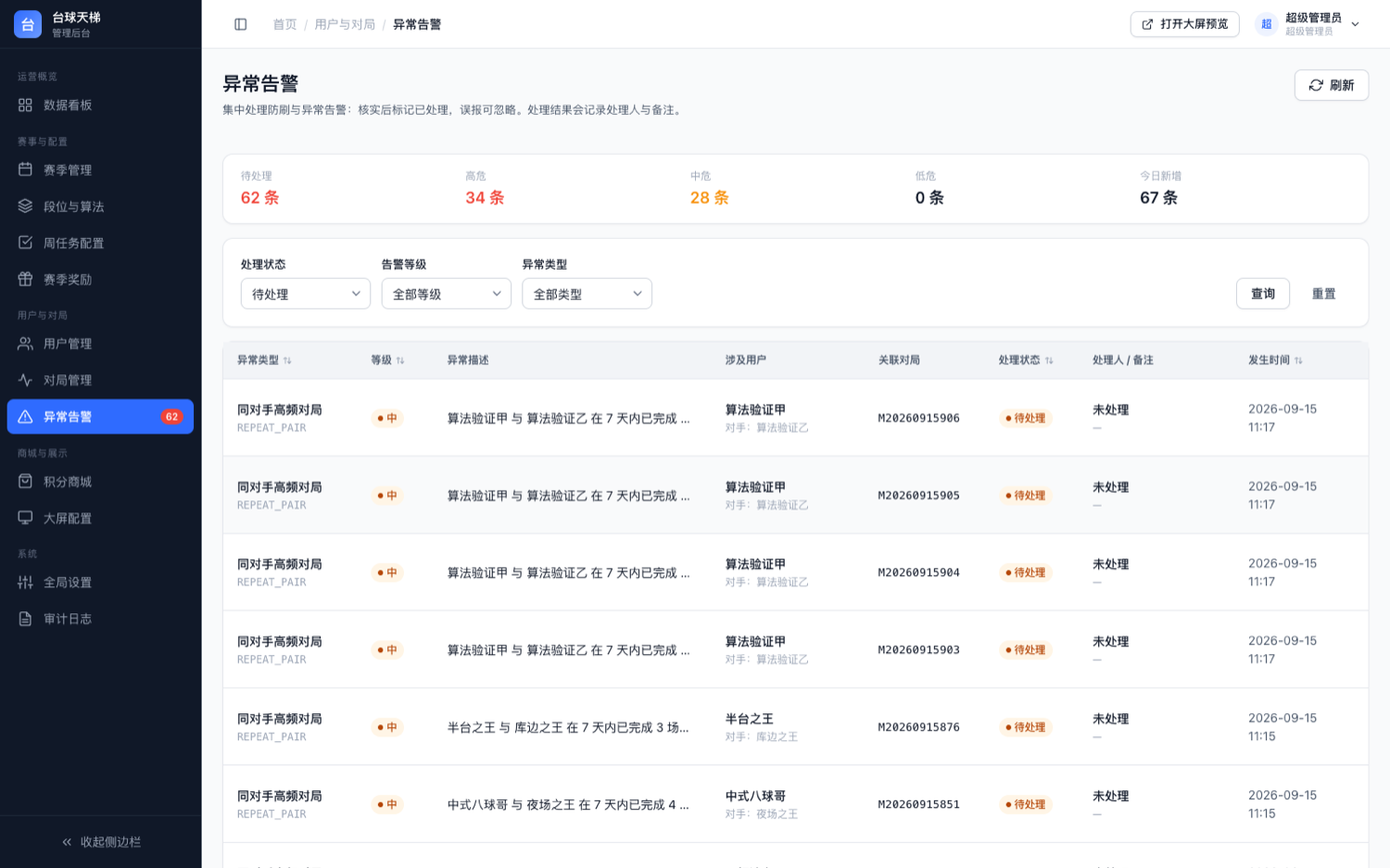Click the 周任务配置 checkmark icon

[25, 243]
